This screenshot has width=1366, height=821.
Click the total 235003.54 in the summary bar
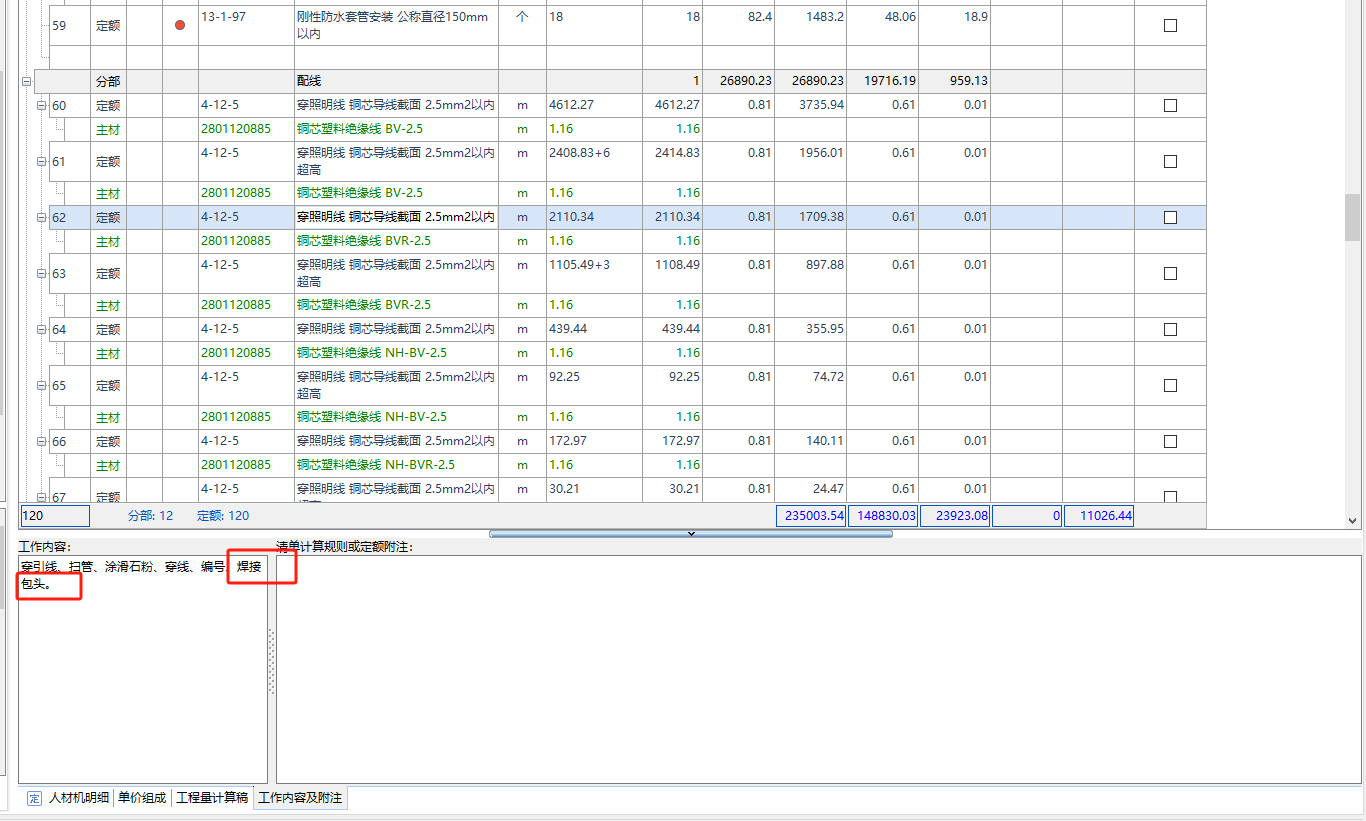tap(811, 516)
